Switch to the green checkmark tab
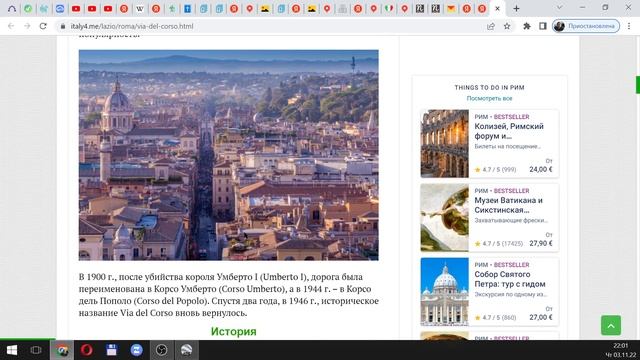This screenshot has width=640, height=360. coord(28,8)
